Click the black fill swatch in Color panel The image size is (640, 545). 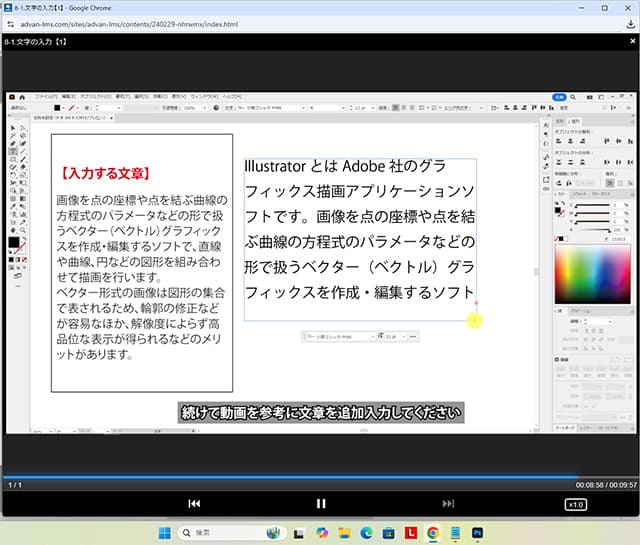pos(557,210)
